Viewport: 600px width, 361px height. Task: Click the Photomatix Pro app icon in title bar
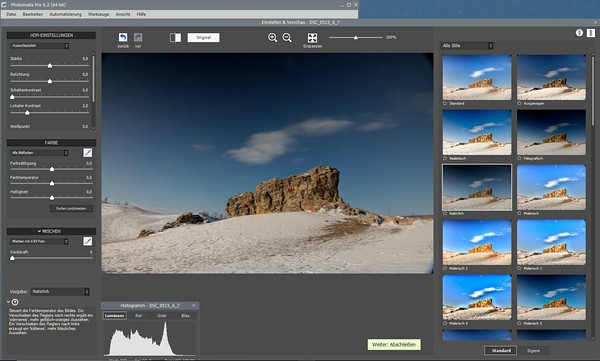(4, 5)
